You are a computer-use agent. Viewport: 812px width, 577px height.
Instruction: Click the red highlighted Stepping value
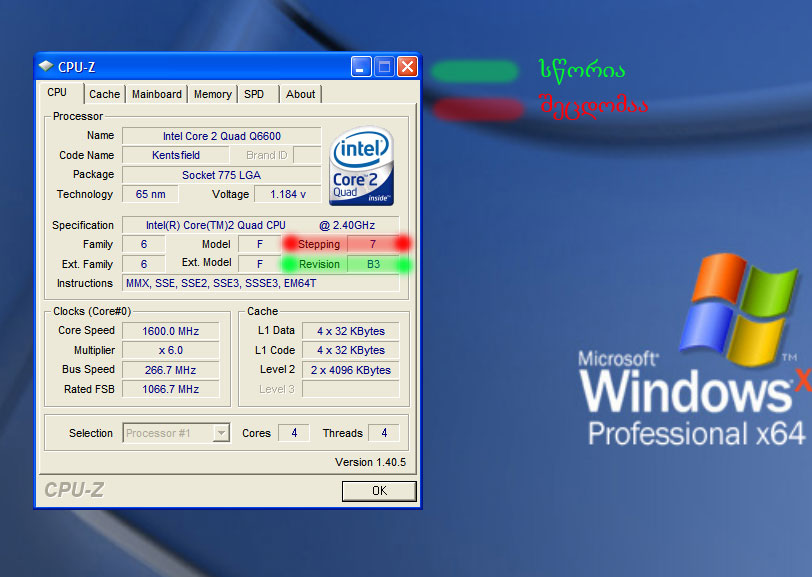373,244
